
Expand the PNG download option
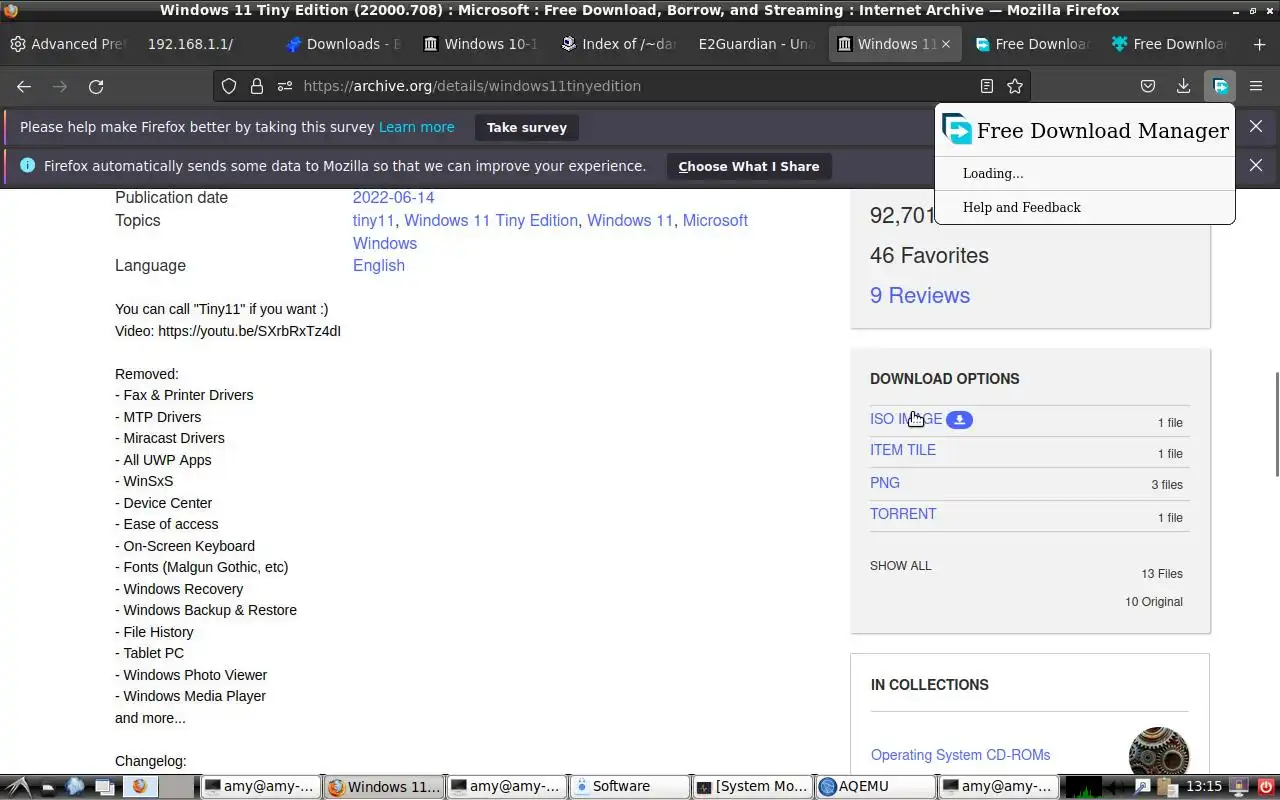885,482
